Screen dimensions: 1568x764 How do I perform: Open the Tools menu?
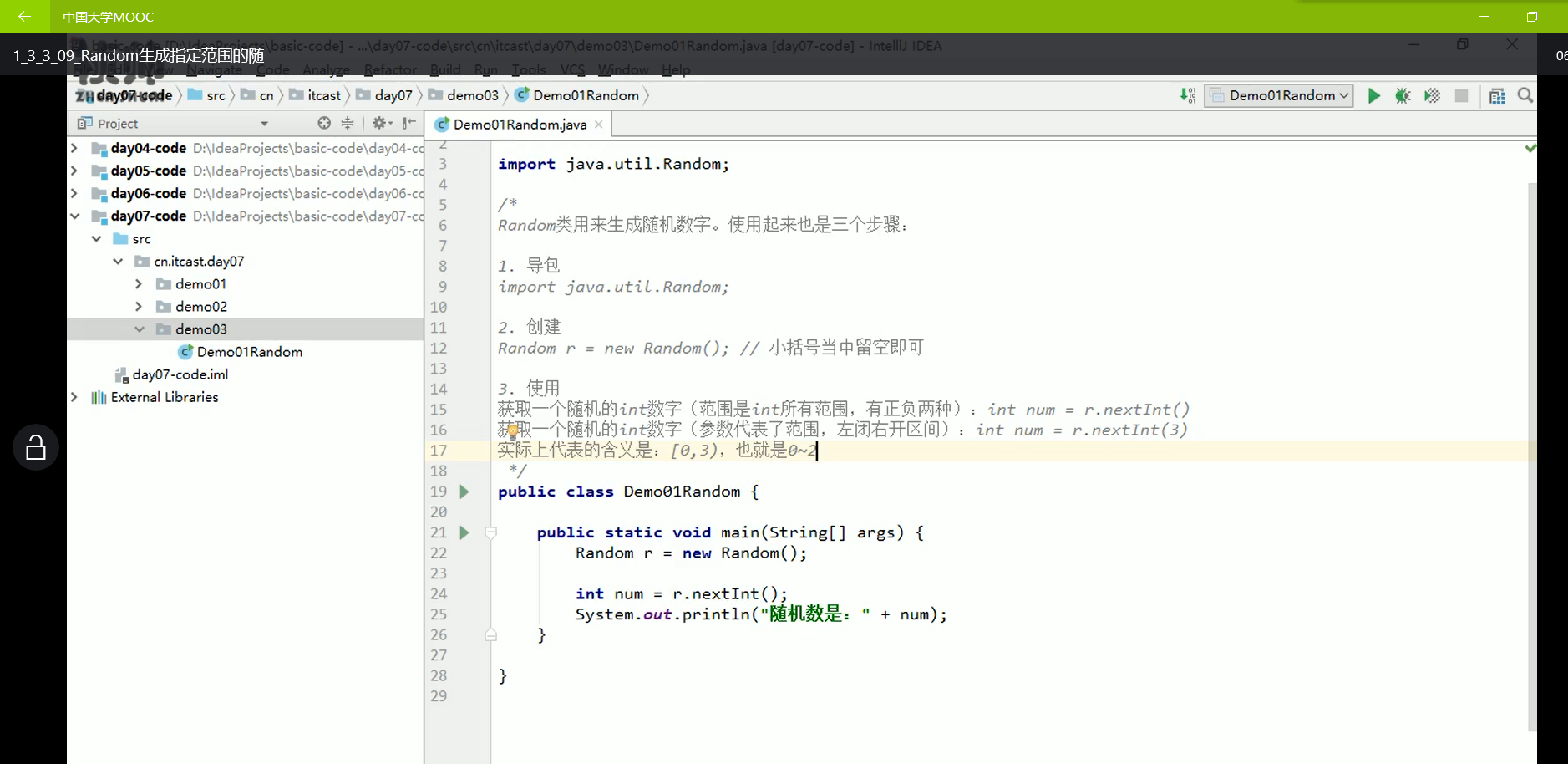point(528,69)
